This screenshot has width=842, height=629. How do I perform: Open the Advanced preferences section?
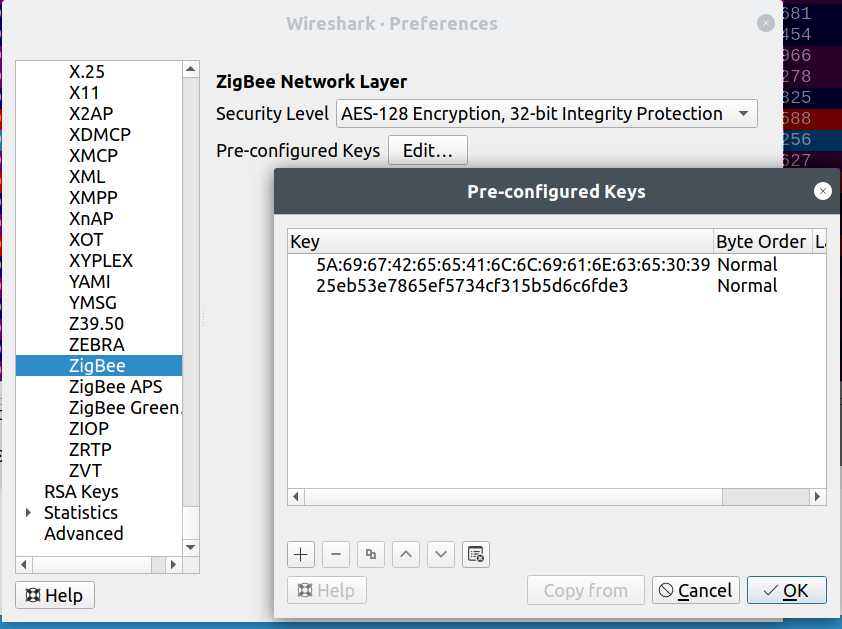tap(84, 533)
